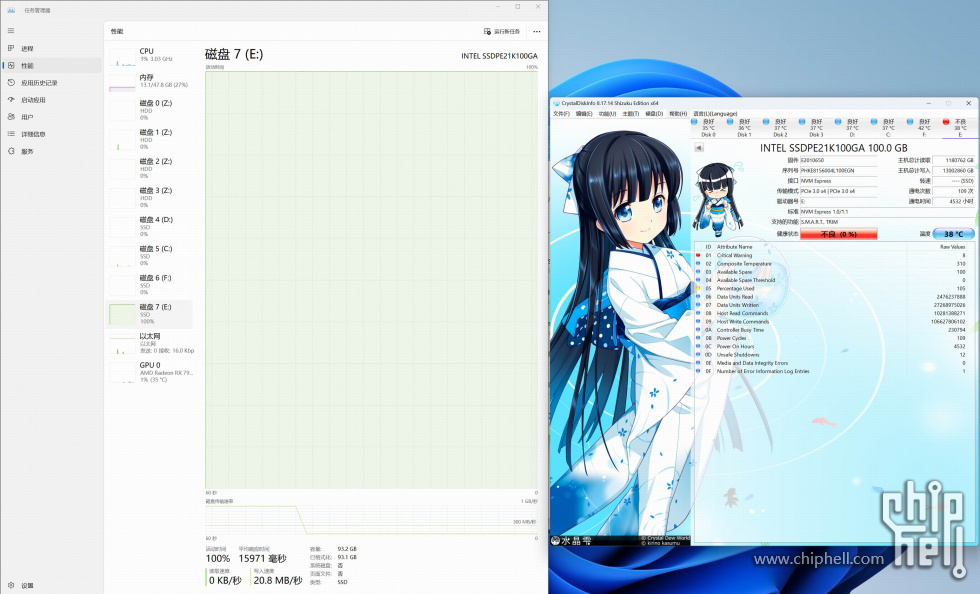Click the previous-disk left arrow button
The height and width of the screenshot is (594, 980).
point(699,148)
